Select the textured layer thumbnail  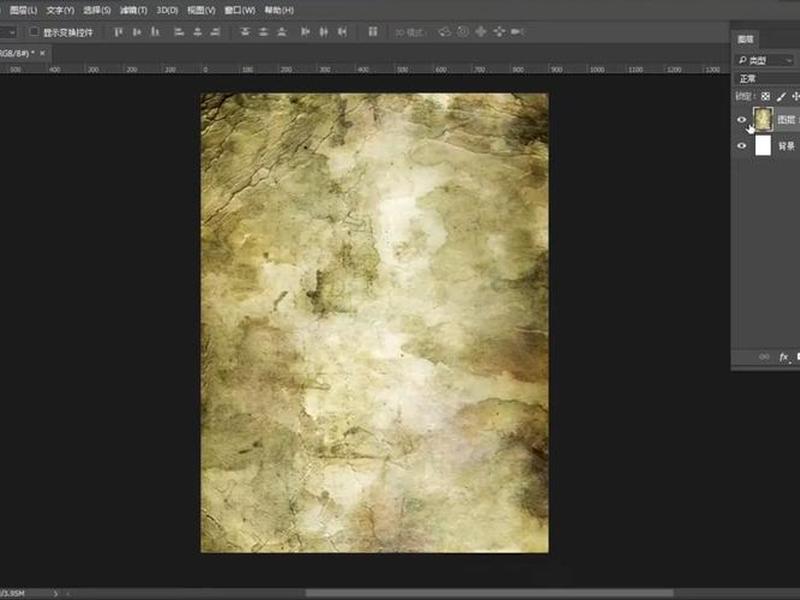(x=763, y=120)
